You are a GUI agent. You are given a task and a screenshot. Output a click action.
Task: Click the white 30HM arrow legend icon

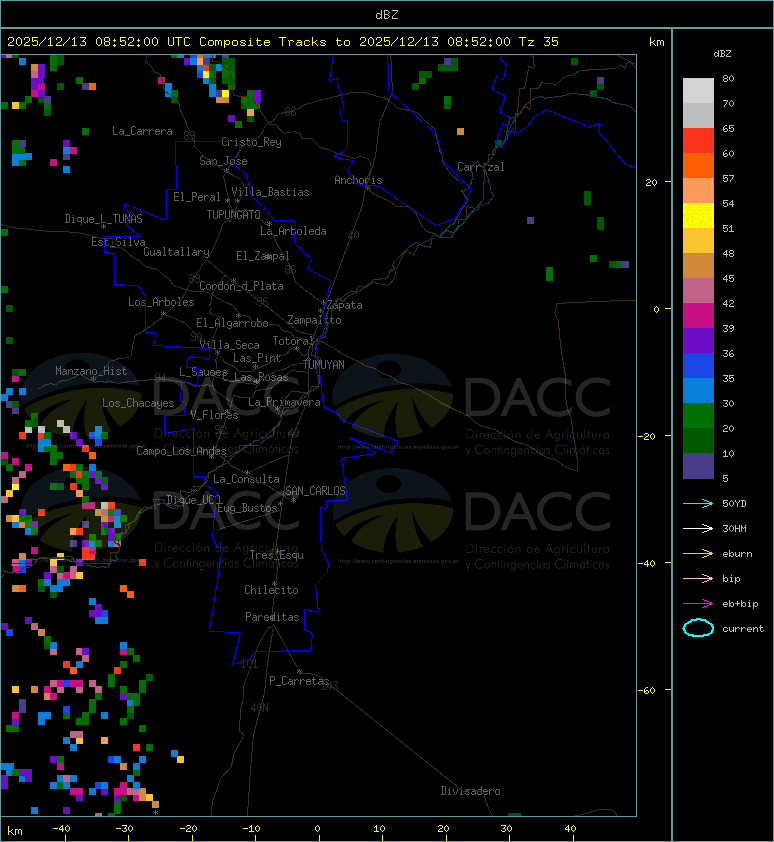click(698, 529)
